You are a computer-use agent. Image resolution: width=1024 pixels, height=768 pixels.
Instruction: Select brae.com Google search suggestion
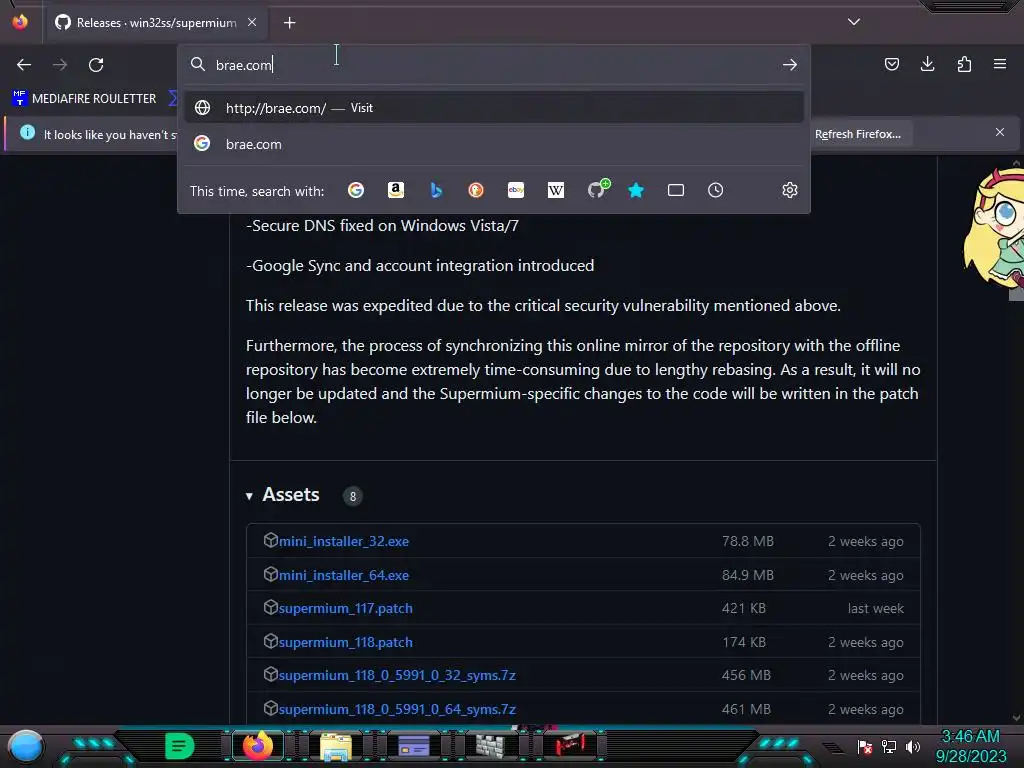[494, 144]
